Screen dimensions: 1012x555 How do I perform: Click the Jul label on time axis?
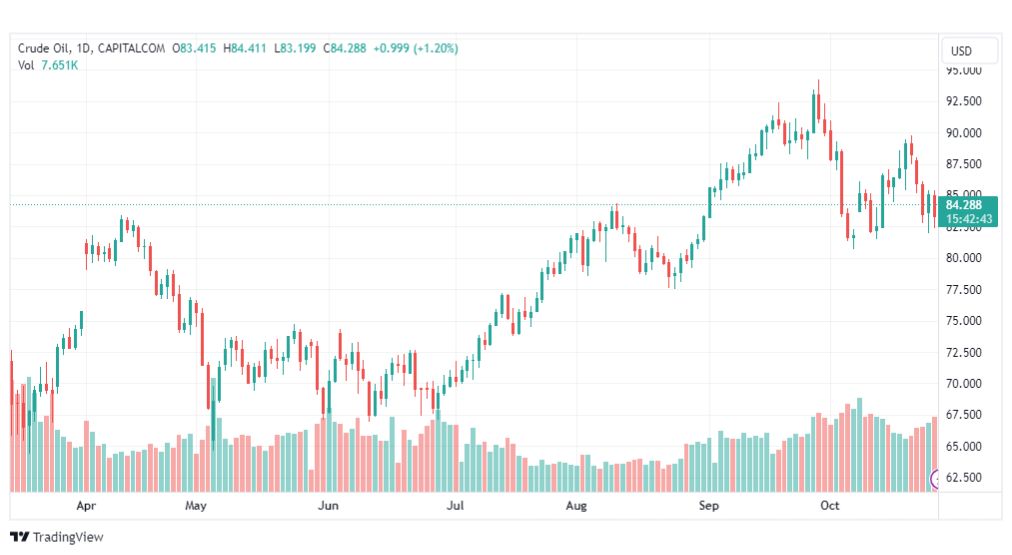click(x=455, y=506)
